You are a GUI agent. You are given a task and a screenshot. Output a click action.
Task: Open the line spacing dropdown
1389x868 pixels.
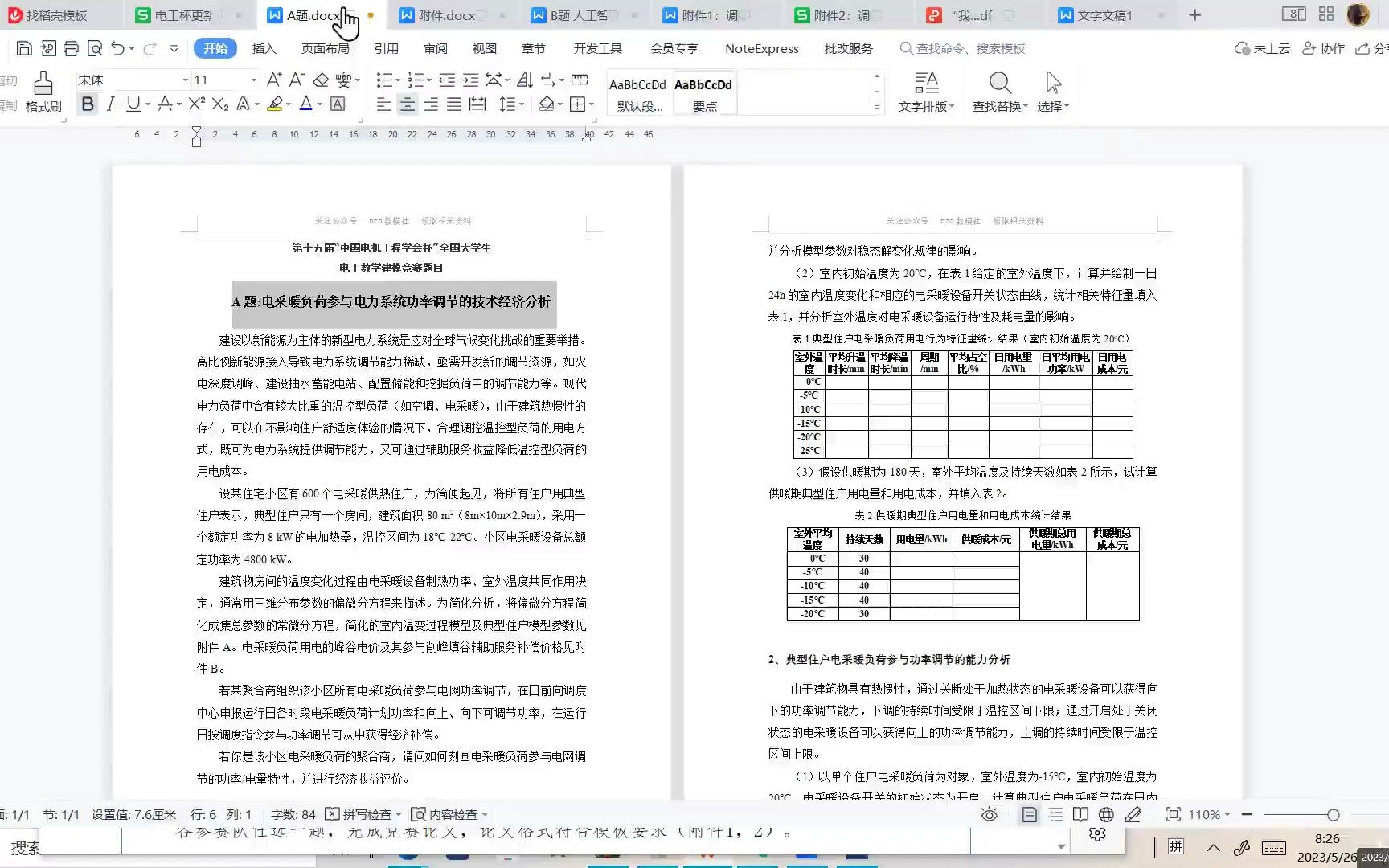511,104
